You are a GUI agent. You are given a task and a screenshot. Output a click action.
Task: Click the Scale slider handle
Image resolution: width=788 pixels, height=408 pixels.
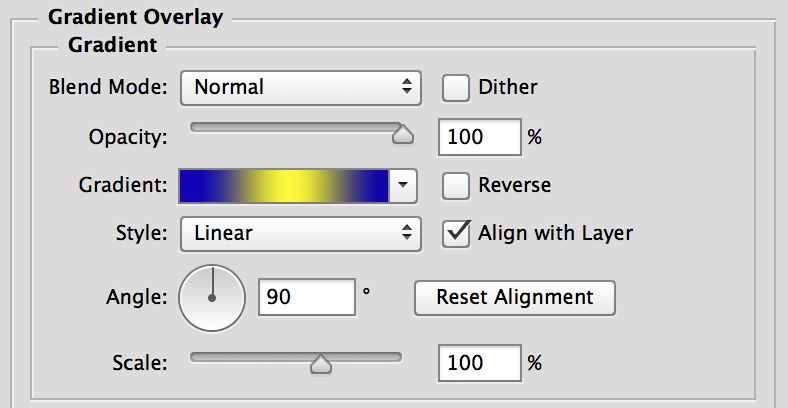click(x=321, y=363)
